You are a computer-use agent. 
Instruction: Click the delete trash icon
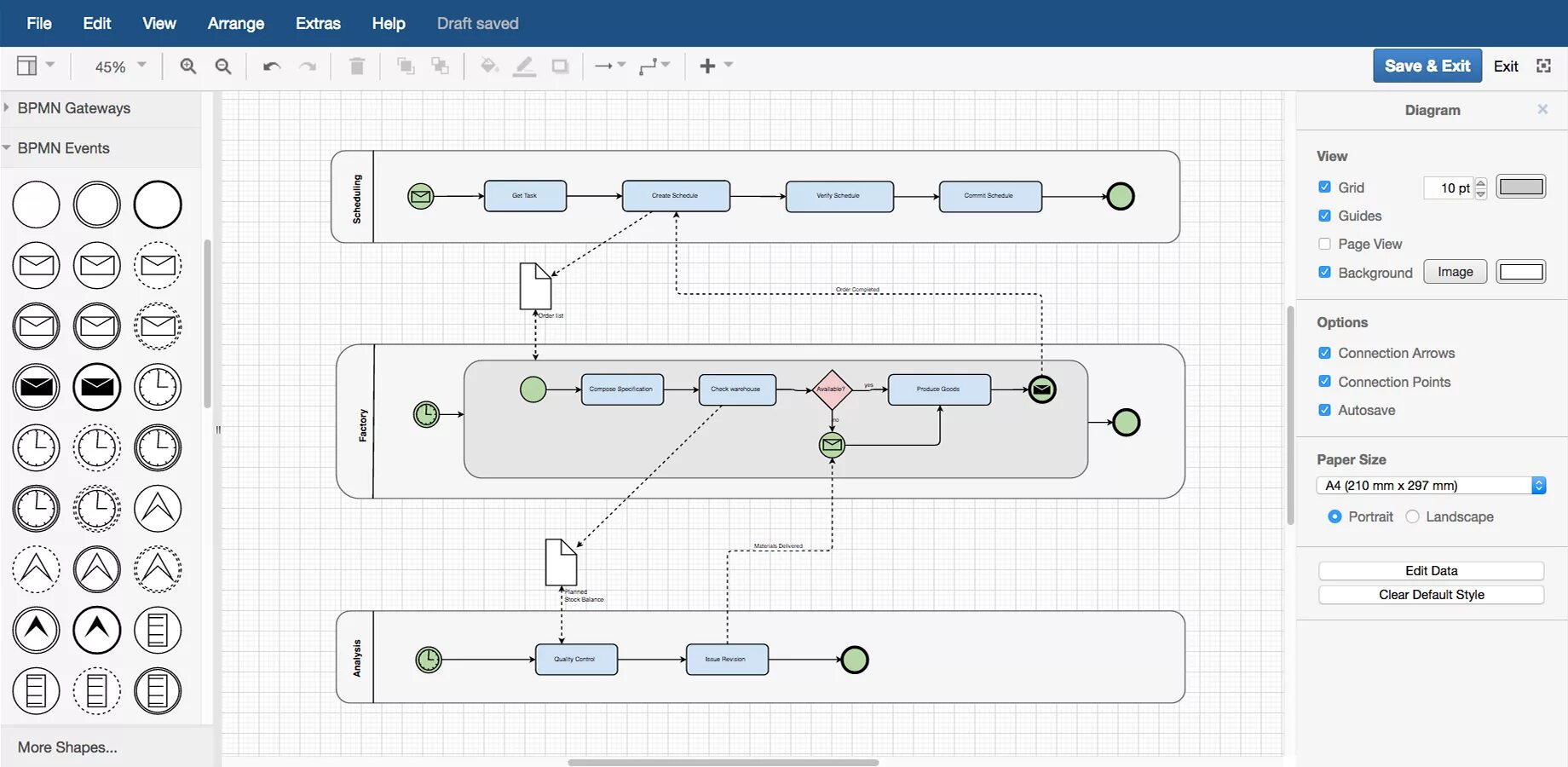coord(357,66)
